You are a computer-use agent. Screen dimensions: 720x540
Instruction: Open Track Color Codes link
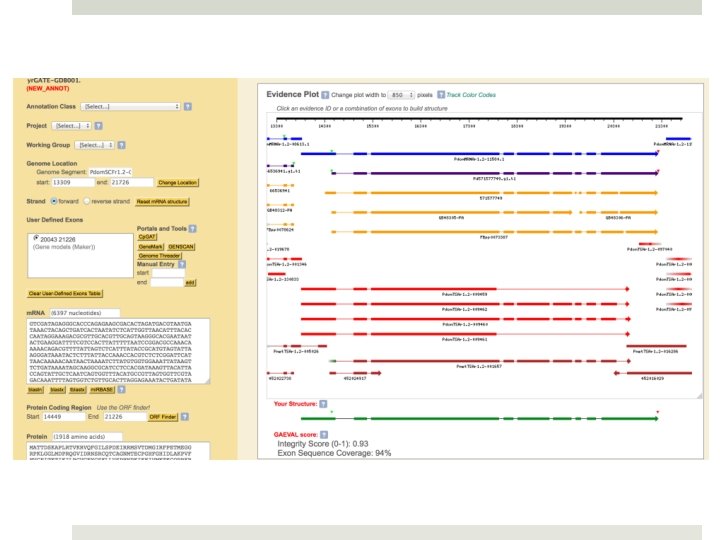pos(471,95)
